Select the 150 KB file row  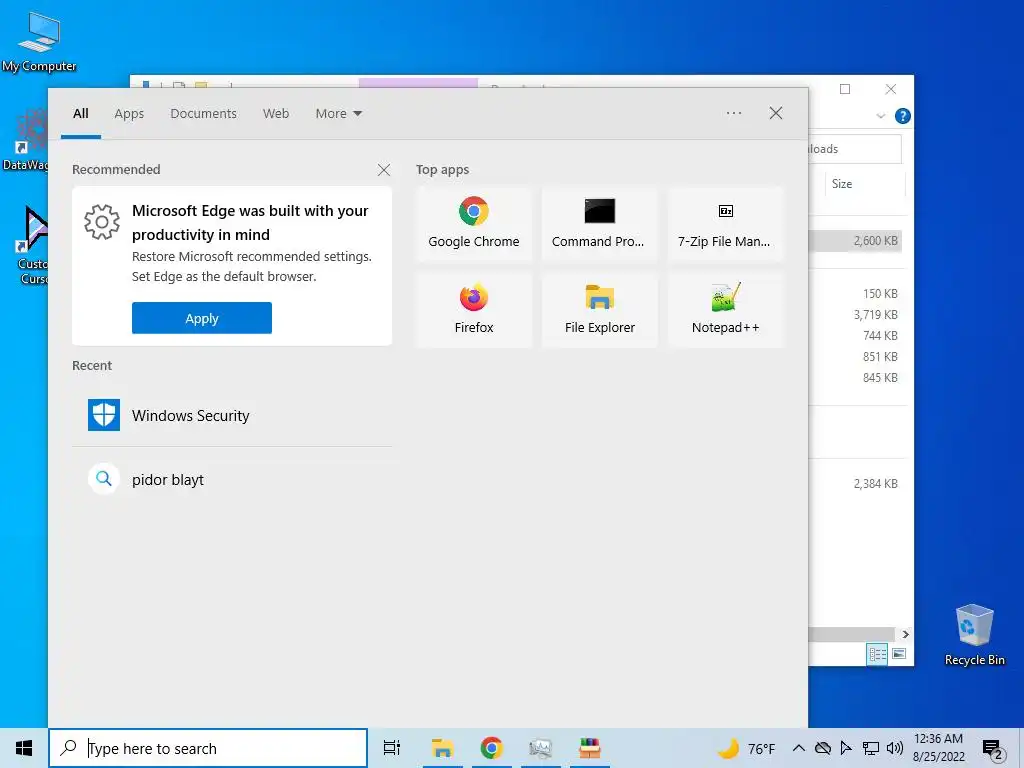[856, 294]
